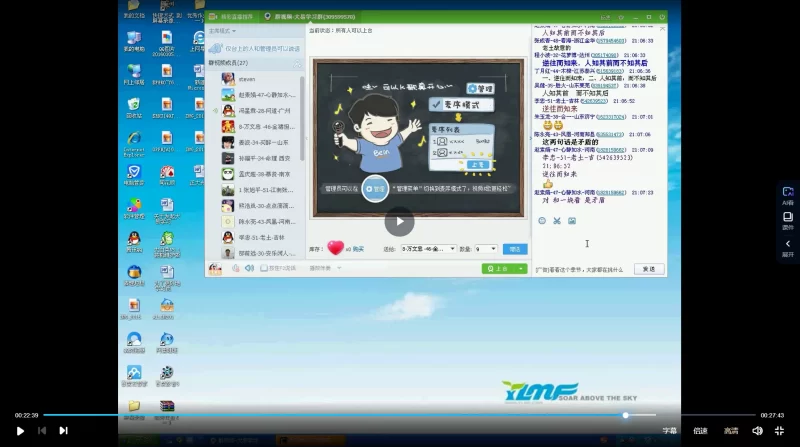Click the video progress bar handle
The height and width of the screenshot is (447, 800).
[x=626, y=415]
